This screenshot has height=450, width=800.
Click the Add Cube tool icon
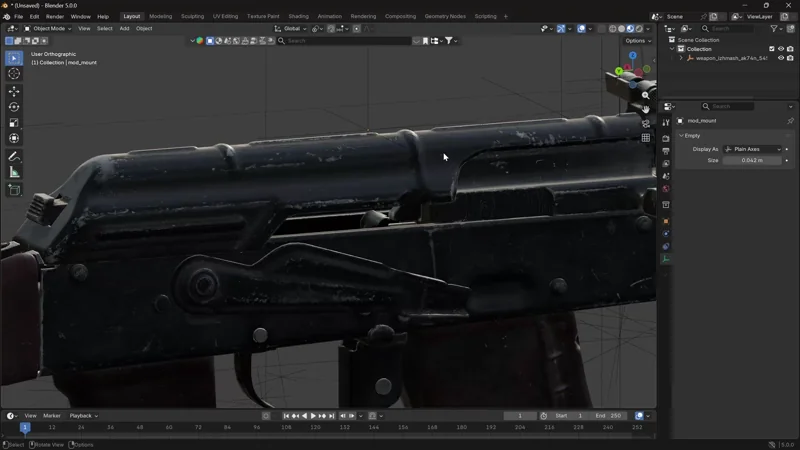pyautogui.click(x=14, y=189)
